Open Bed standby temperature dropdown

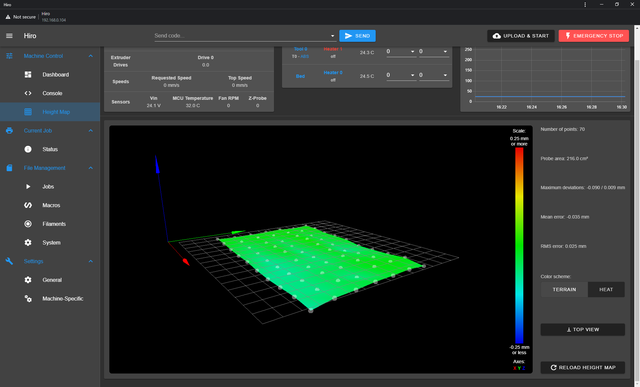[x=445, y=75]
